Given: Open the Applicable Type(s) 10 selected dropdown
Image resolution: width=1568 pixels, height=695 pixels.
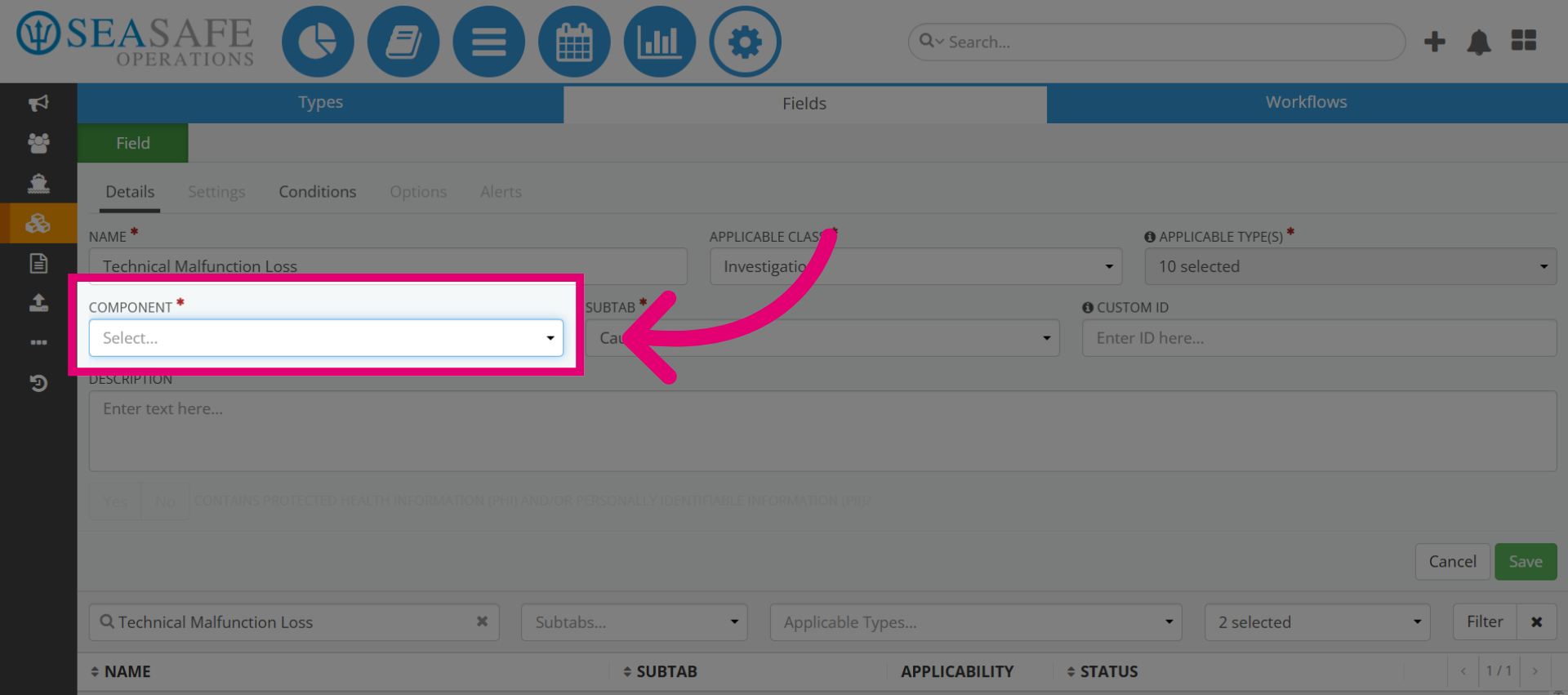Looking at the screenshot, I should [1350, 267].
